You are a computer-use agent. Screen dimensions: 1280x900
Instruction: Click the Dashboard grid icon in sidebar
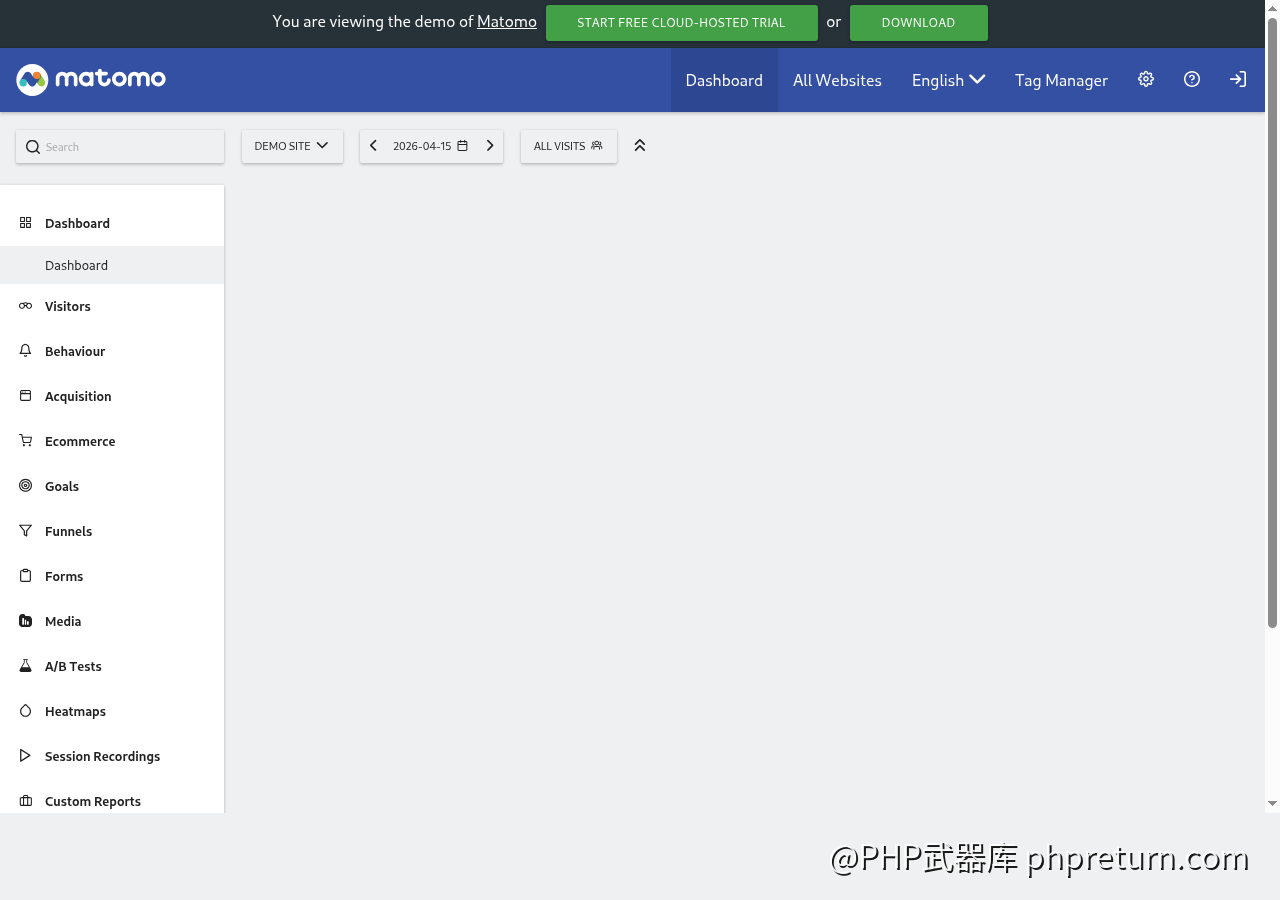click(x=26, y=223)
